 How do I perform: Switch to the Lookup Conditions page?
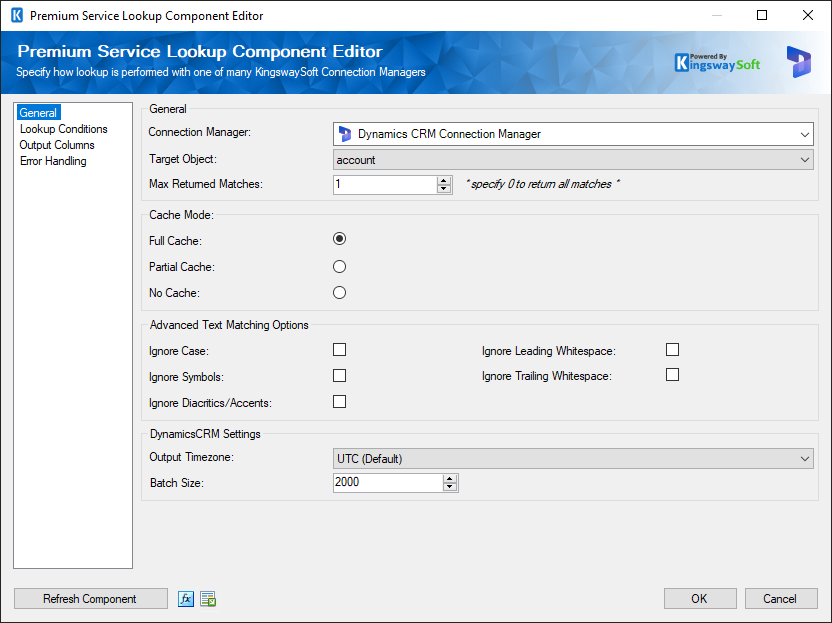pos(64,129)
